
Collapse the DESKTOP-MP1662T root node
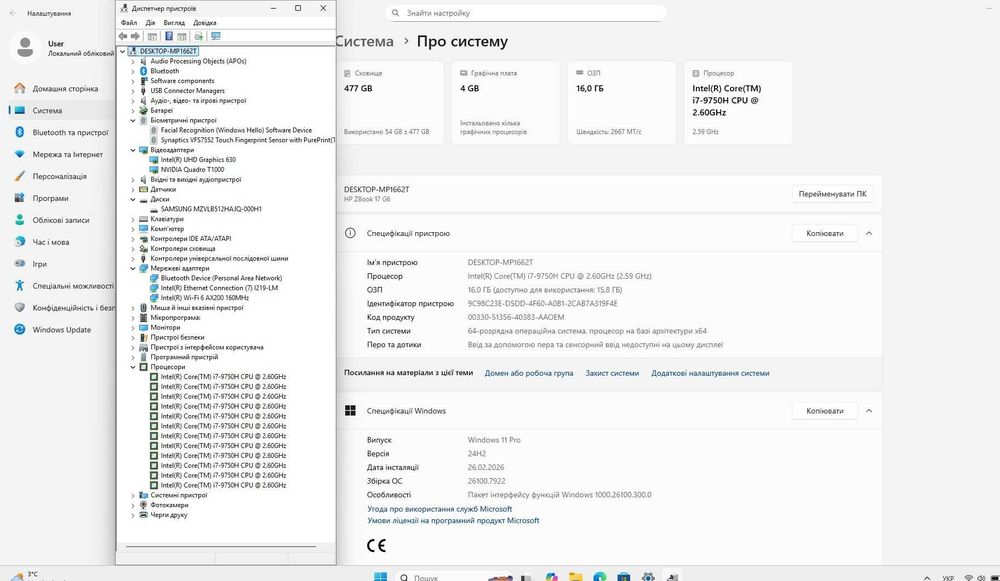click(x=122, y=51)
